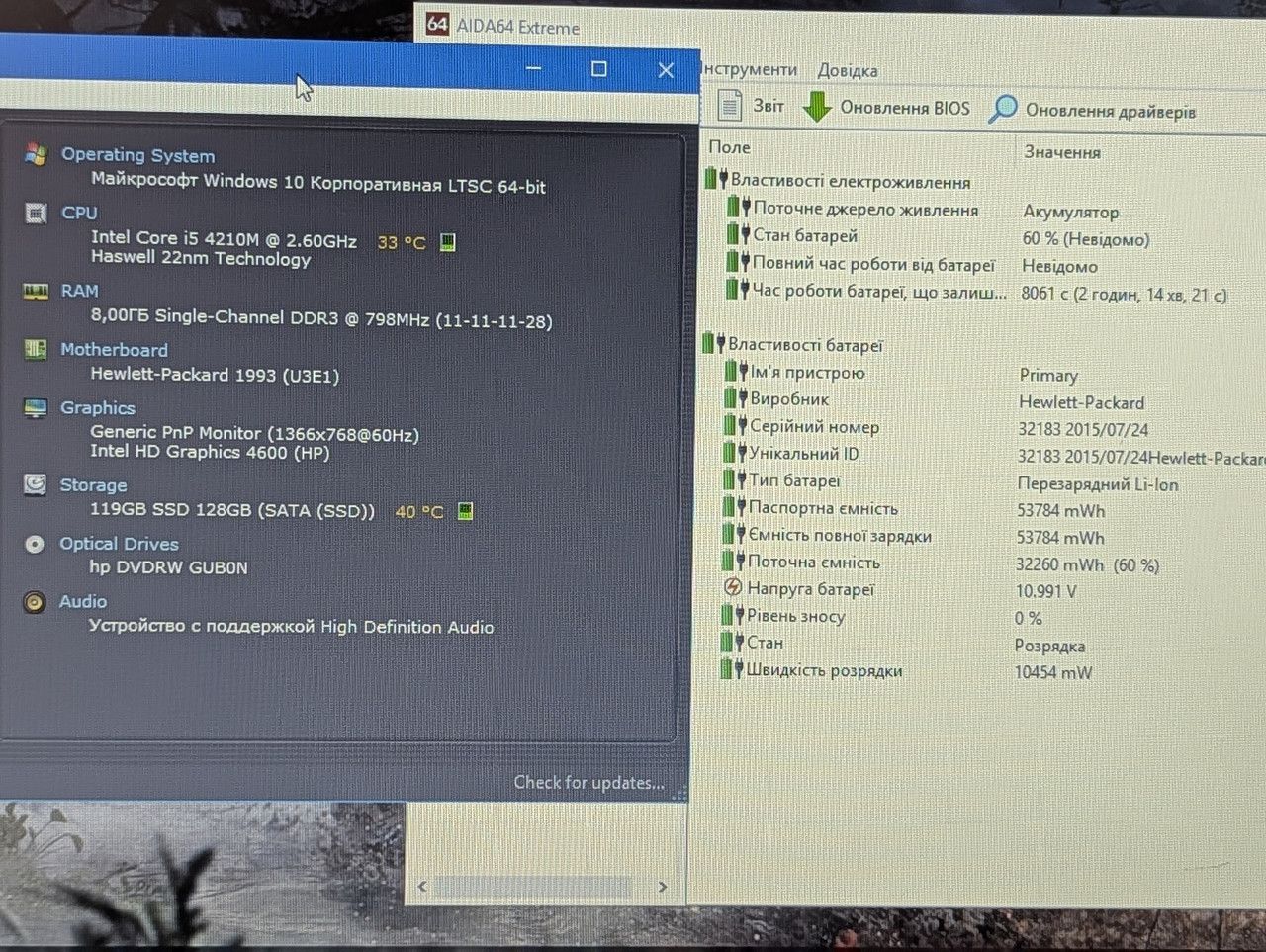Click the Audio speaker icon in Speccy

click(x=35, y=602)
